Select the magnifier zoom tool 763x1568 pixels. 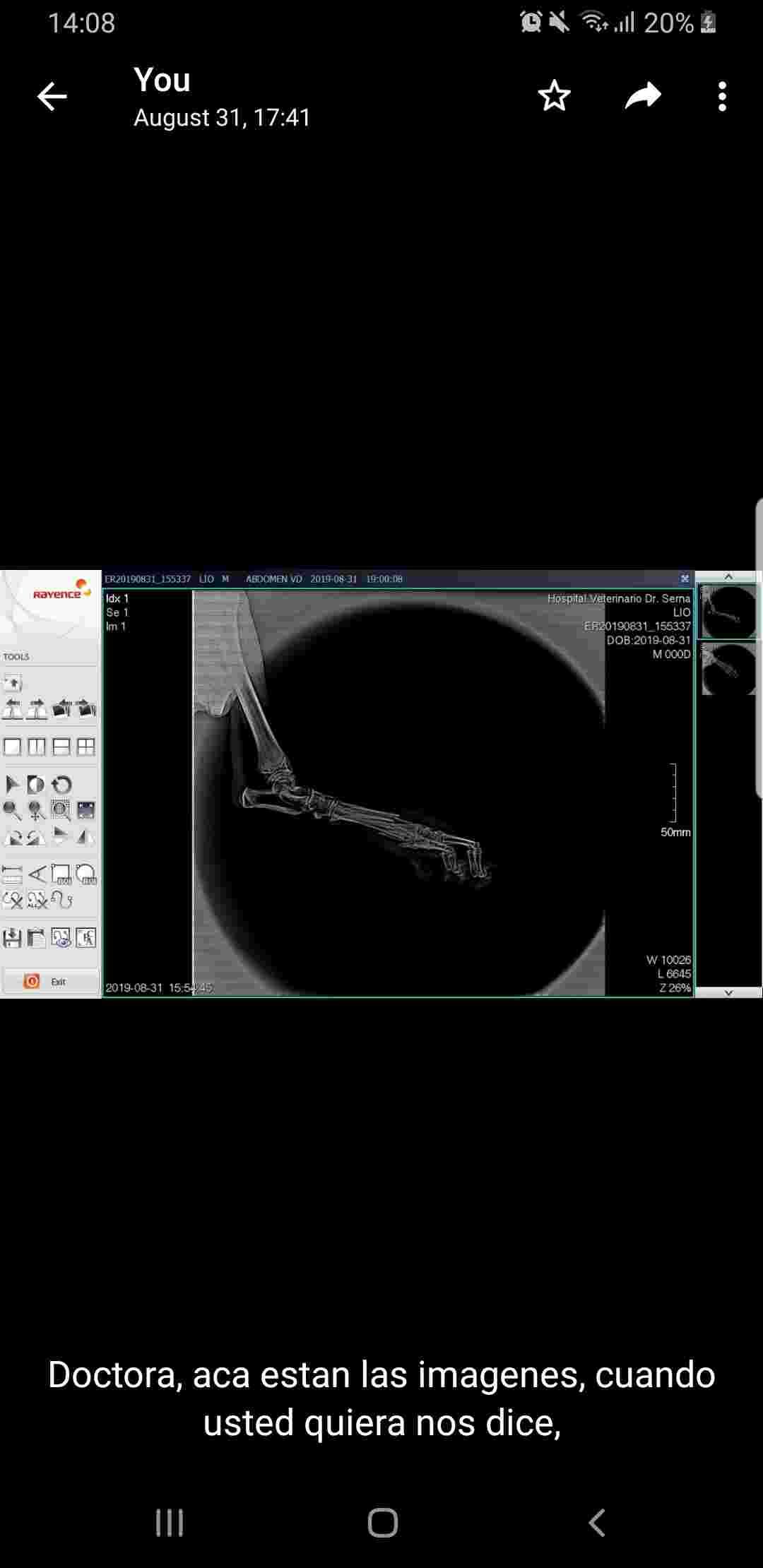click(x=12, y=810)
